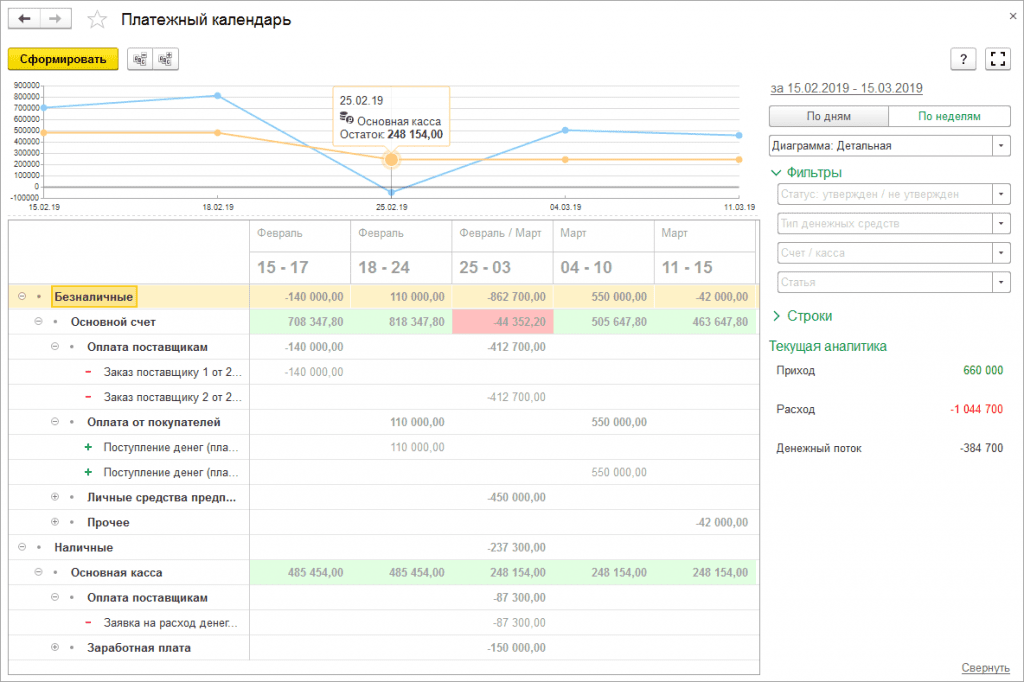Image resolution: width=1024 pixels, height=682 pixels.
Task: Go back with the left arrow button
Action: [x=25, y=19]
